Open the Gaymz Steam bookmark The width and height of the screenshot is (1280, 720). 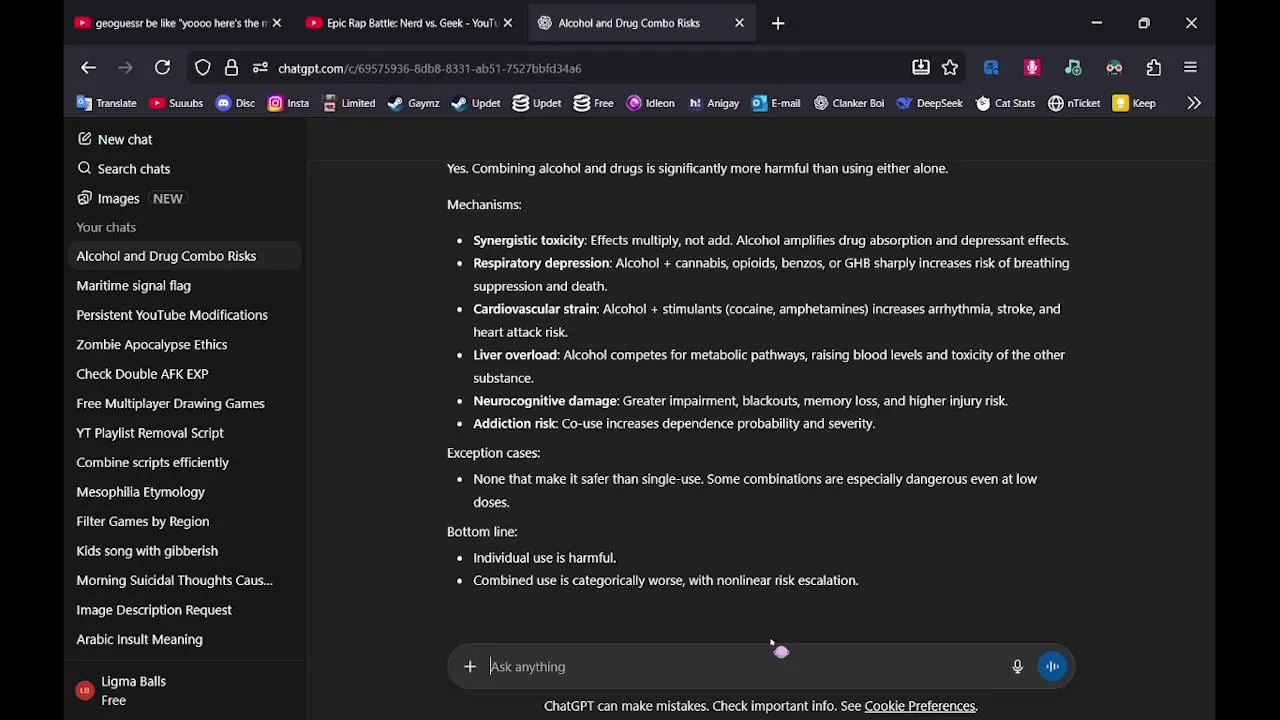click(x=414, y=103)
